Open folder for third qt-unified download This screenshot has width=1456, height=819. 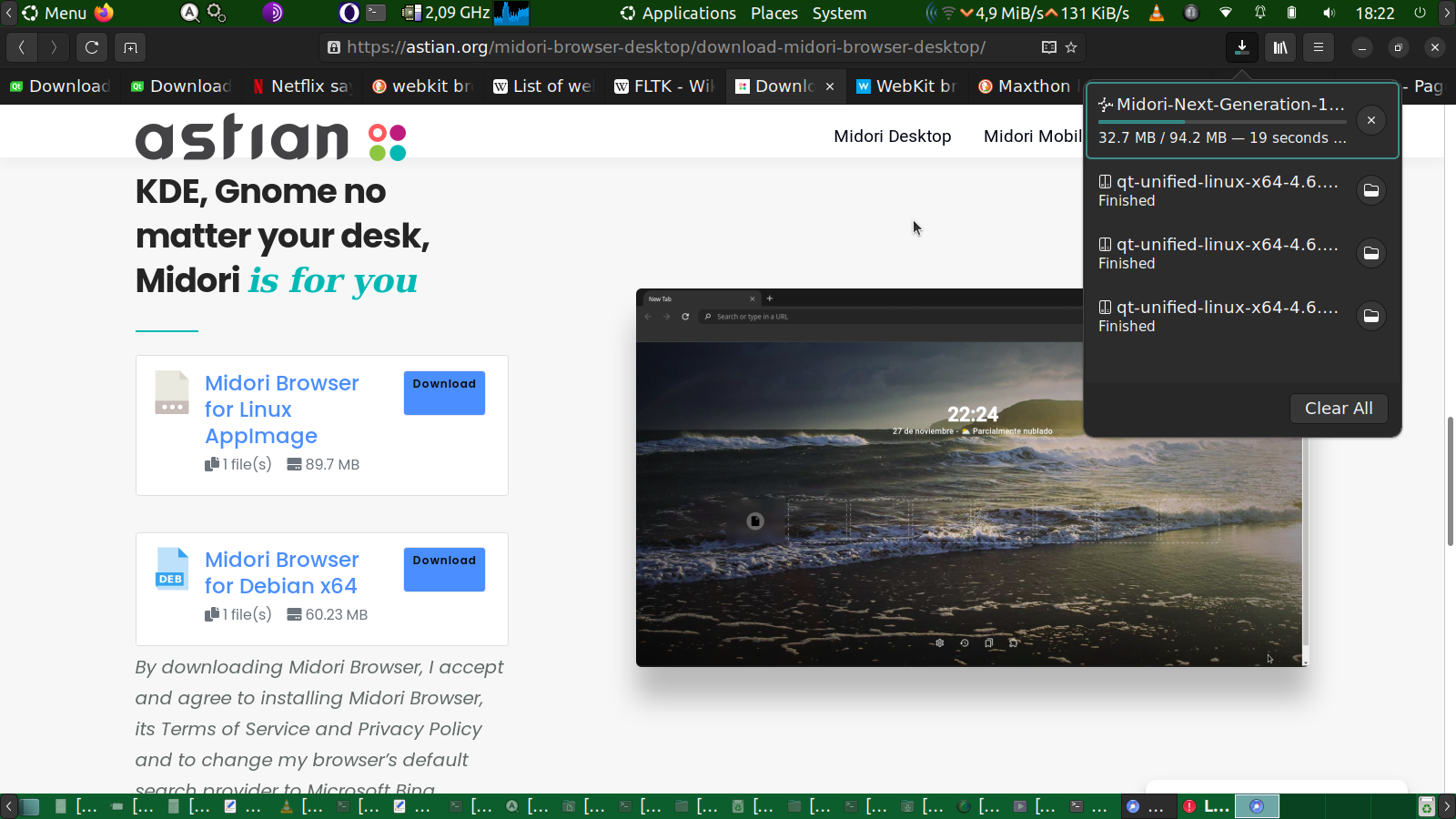[1371, 316]
